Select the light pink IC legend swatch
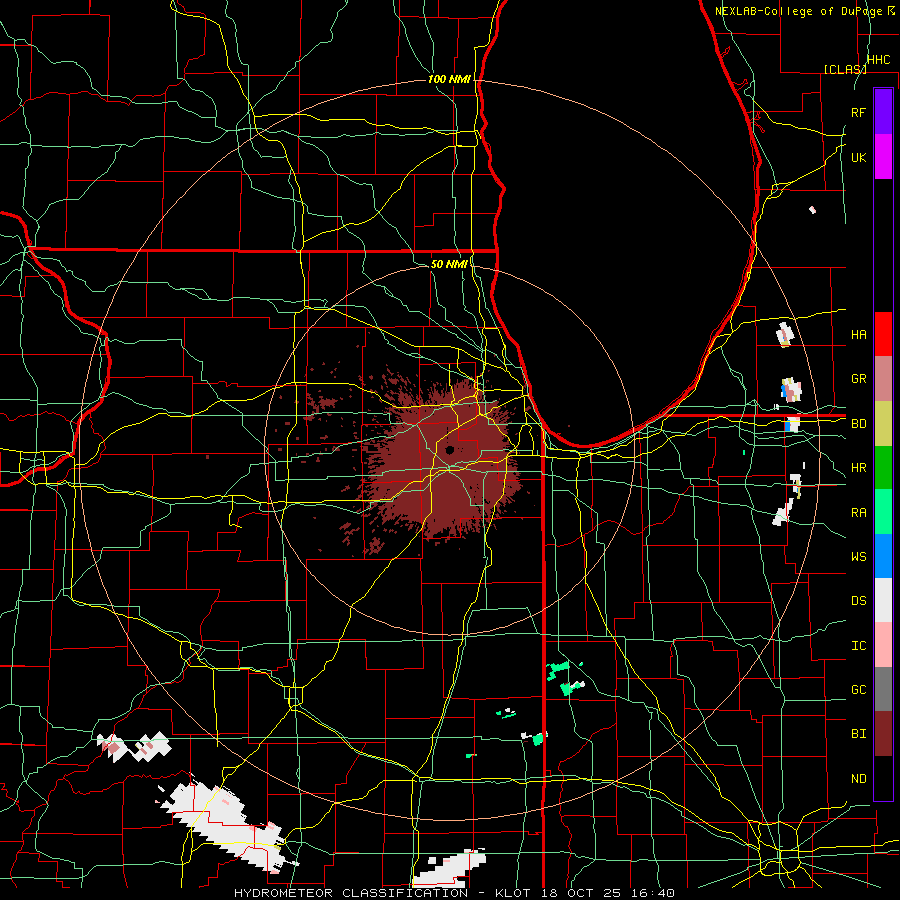 883,645
